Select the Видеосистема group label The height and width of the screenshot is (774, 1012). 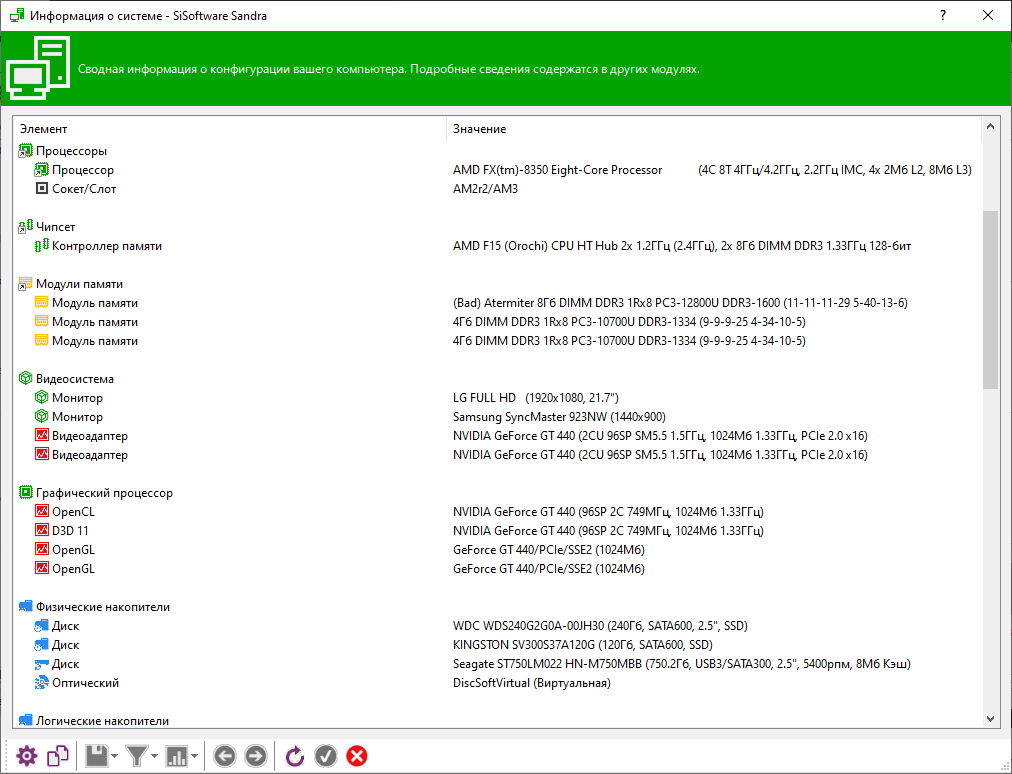pyautogui.click(x=75, y=379)
